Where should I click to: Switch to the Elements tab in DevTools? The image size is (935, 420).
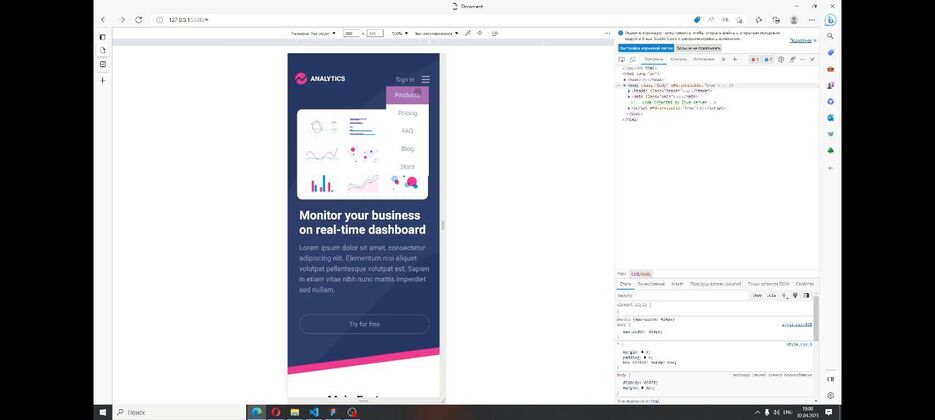pos(654,59)
